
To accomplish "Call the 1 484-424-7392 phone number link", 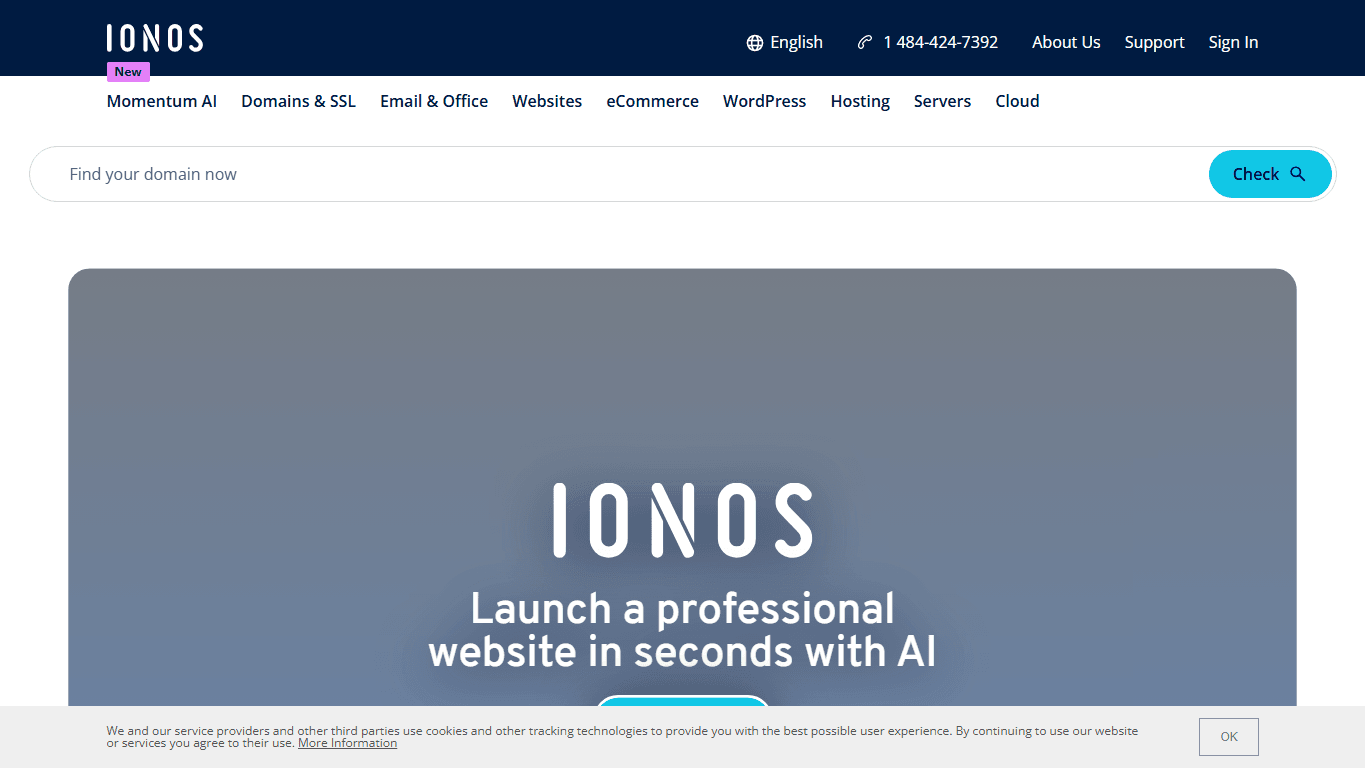I will [x=928, y=42].
